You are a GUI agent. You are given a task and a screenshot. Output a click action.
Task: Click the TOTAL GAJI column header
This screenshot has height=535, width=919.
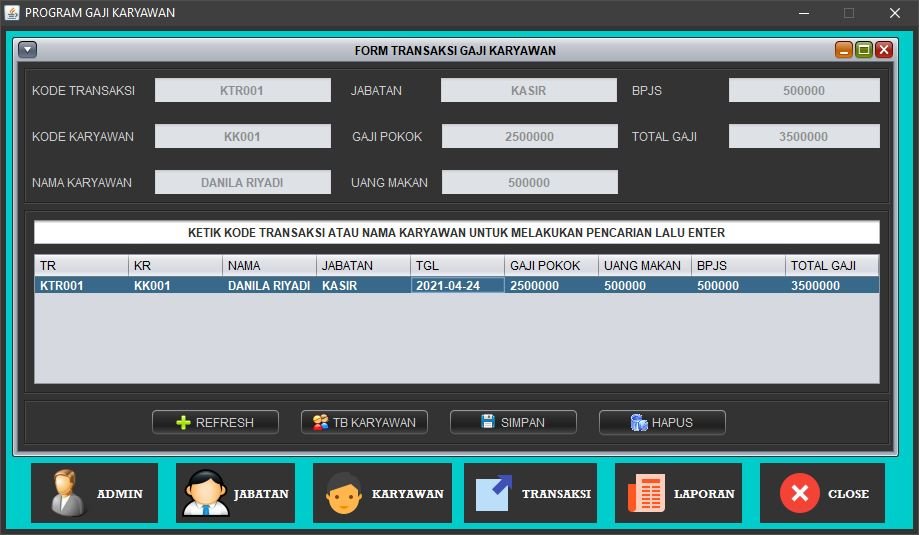[x=831, y=265]
